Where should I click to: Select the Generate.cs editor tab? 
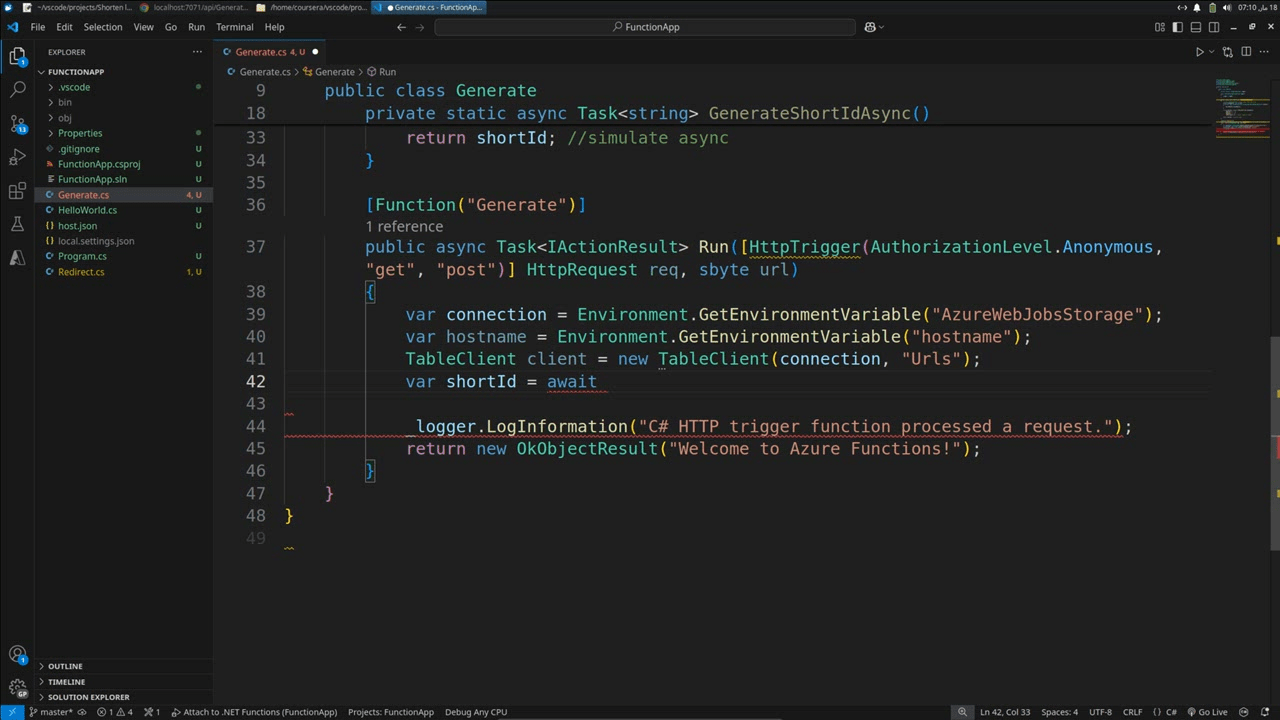pos(262,51)
